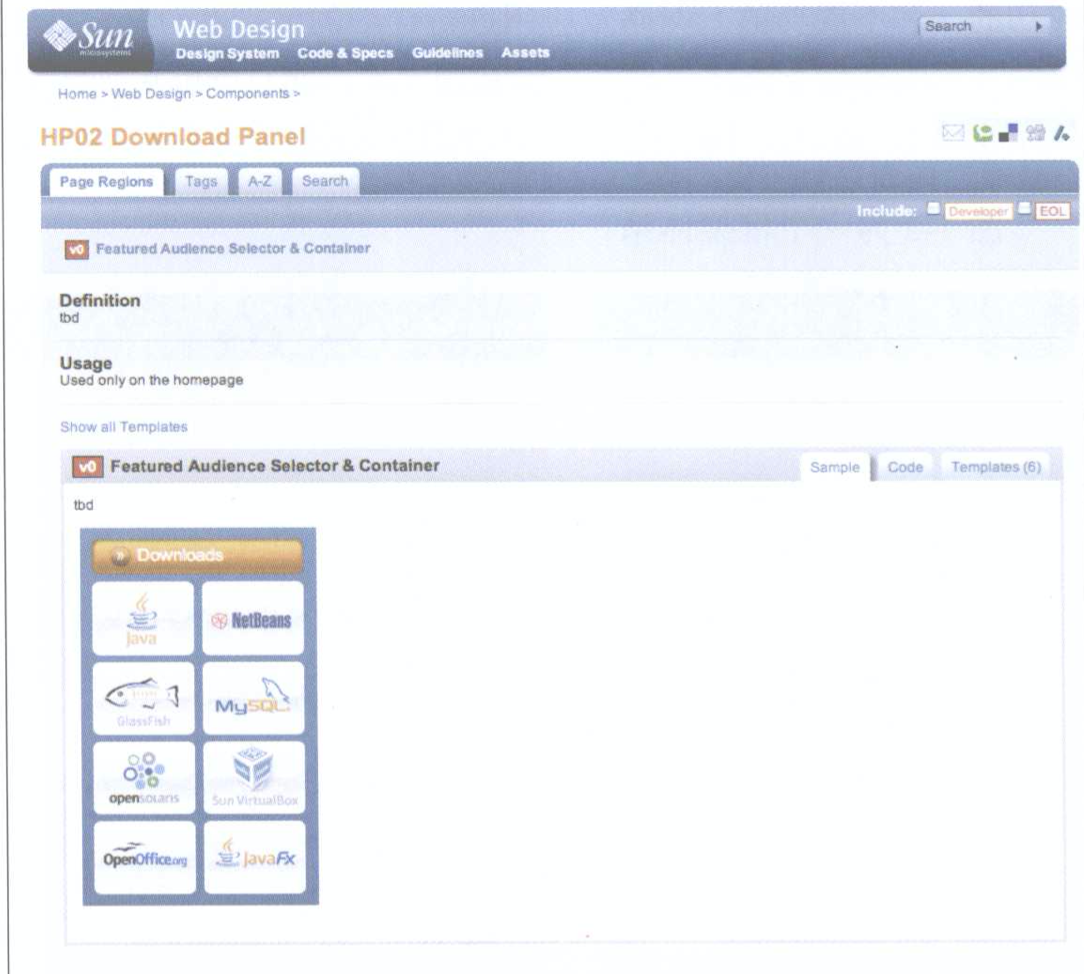This screenshot has height=974, width=1084.
Task: Click the Web Design site title
Action: (239, 30)
